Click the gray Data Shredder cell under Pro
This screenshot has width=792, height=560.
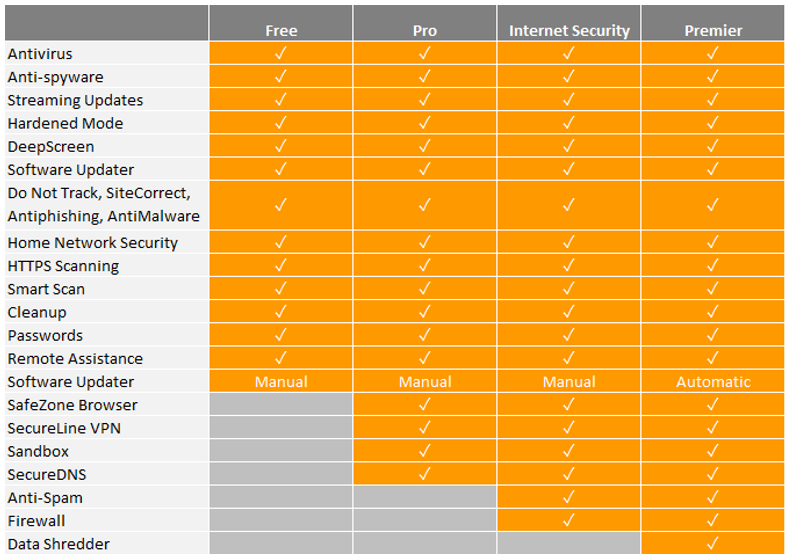pyautogui.click(x=425, y=543)
